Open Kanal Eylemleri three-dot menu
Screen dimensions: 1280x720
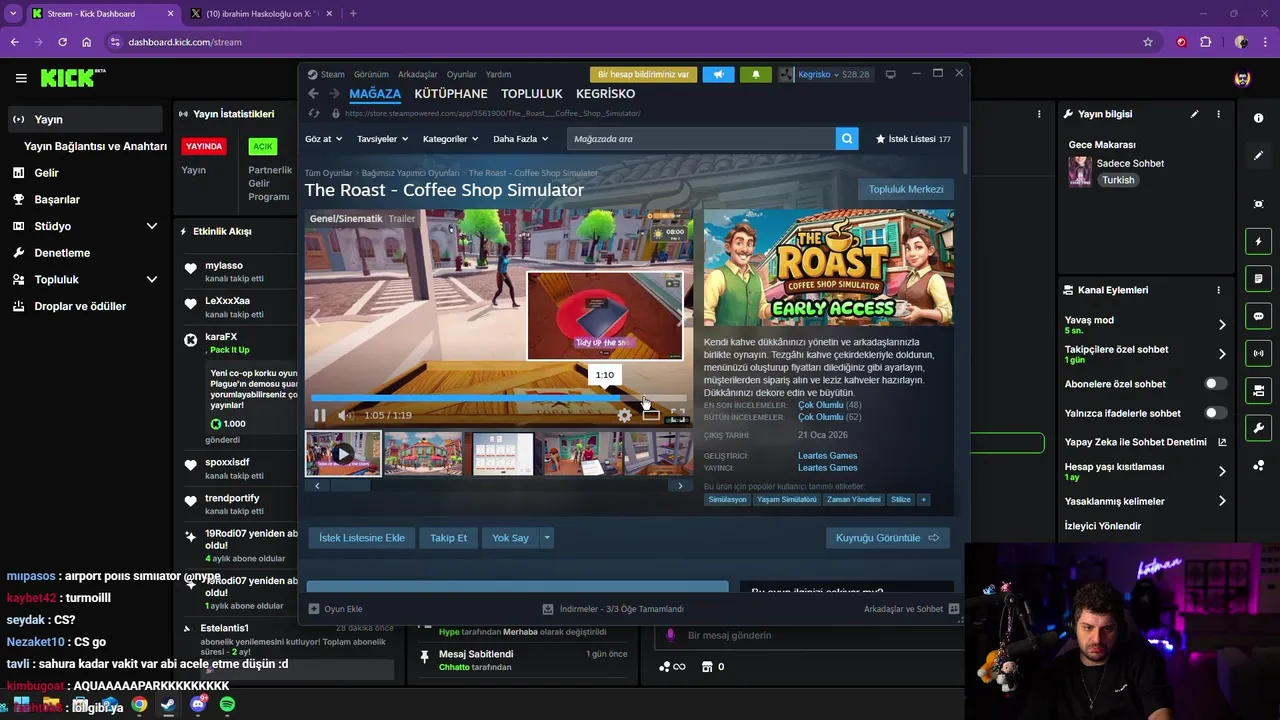[x=1218, y=290]
